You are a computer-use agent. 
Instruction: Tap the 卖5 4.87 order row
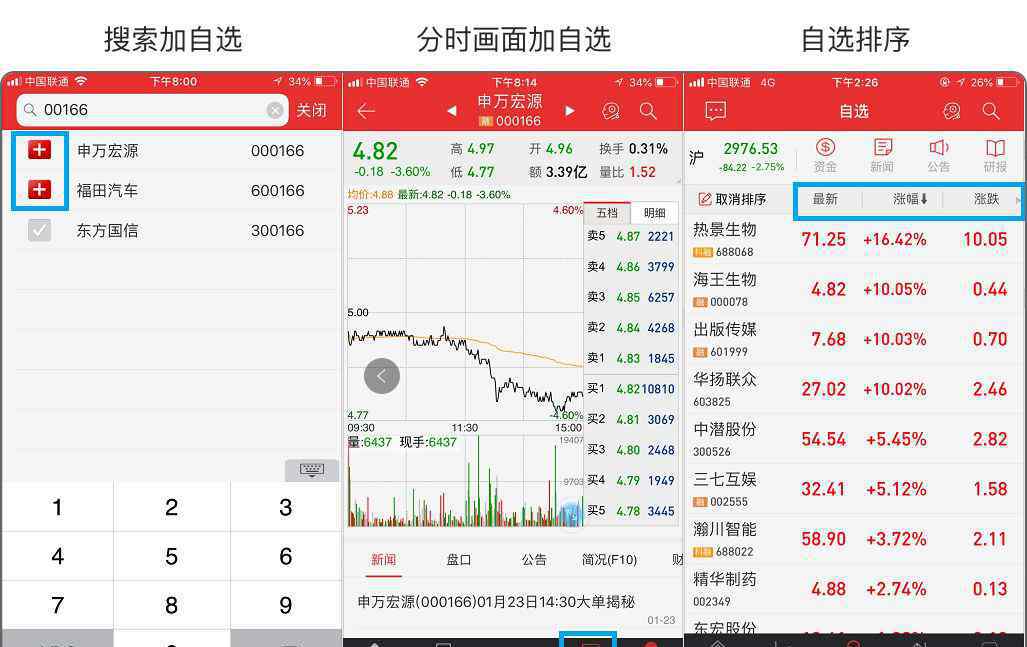tap(631, 236)
